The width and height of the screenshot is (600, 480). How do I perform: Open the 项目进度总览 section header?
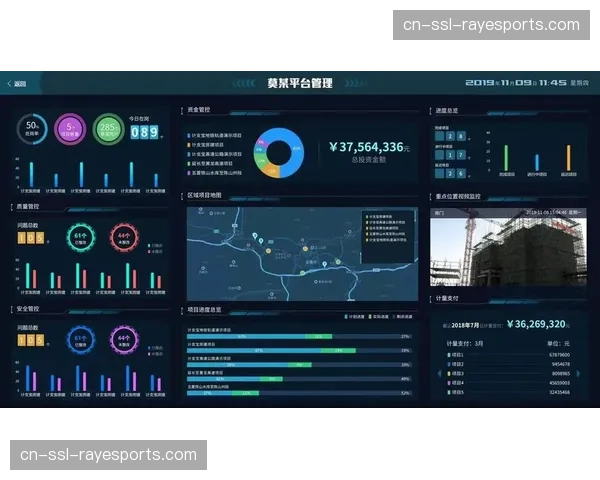(204, 309)
